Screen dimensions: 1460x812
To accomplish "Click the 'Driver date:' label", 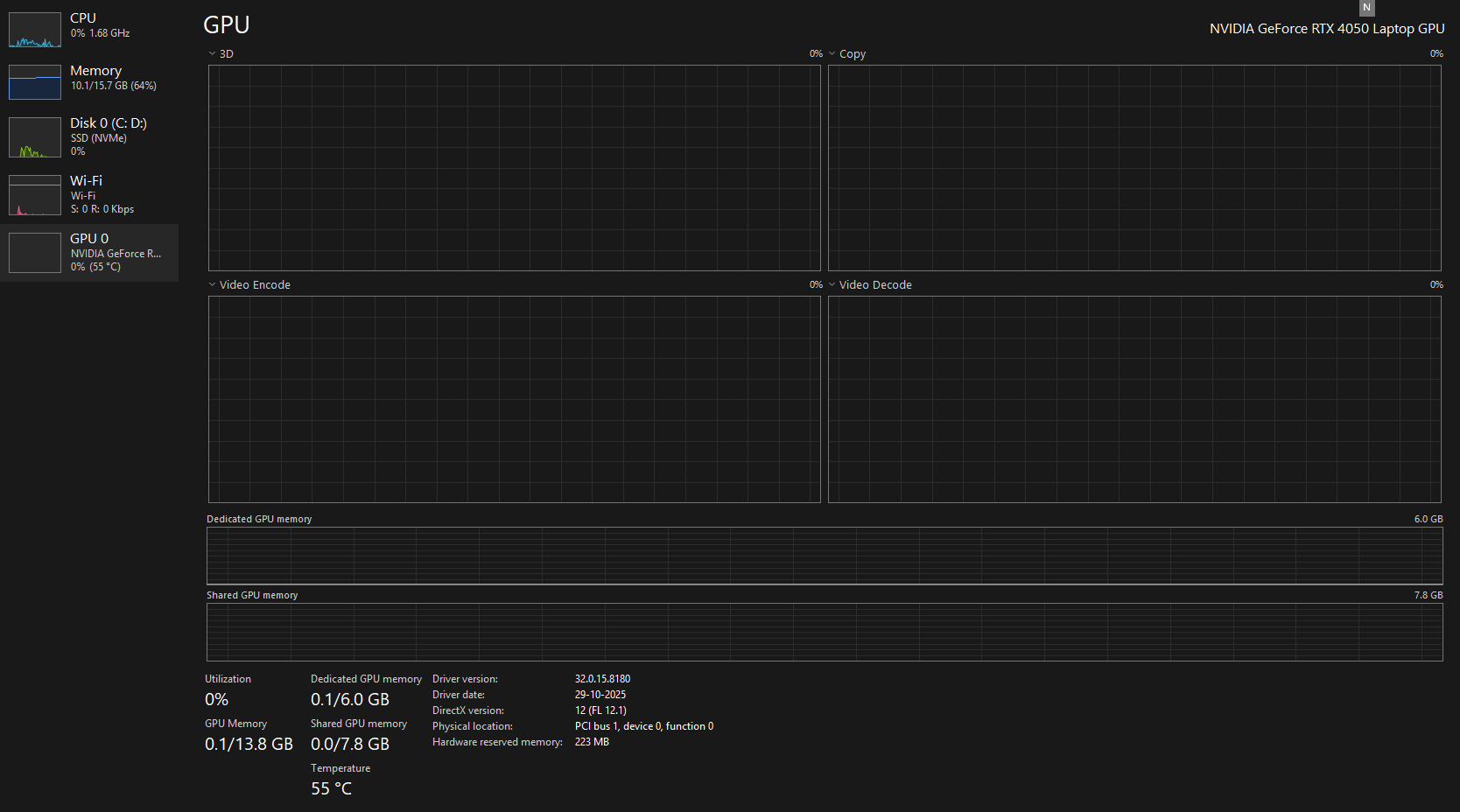I will pyautogui.click(x=459, y=695).
